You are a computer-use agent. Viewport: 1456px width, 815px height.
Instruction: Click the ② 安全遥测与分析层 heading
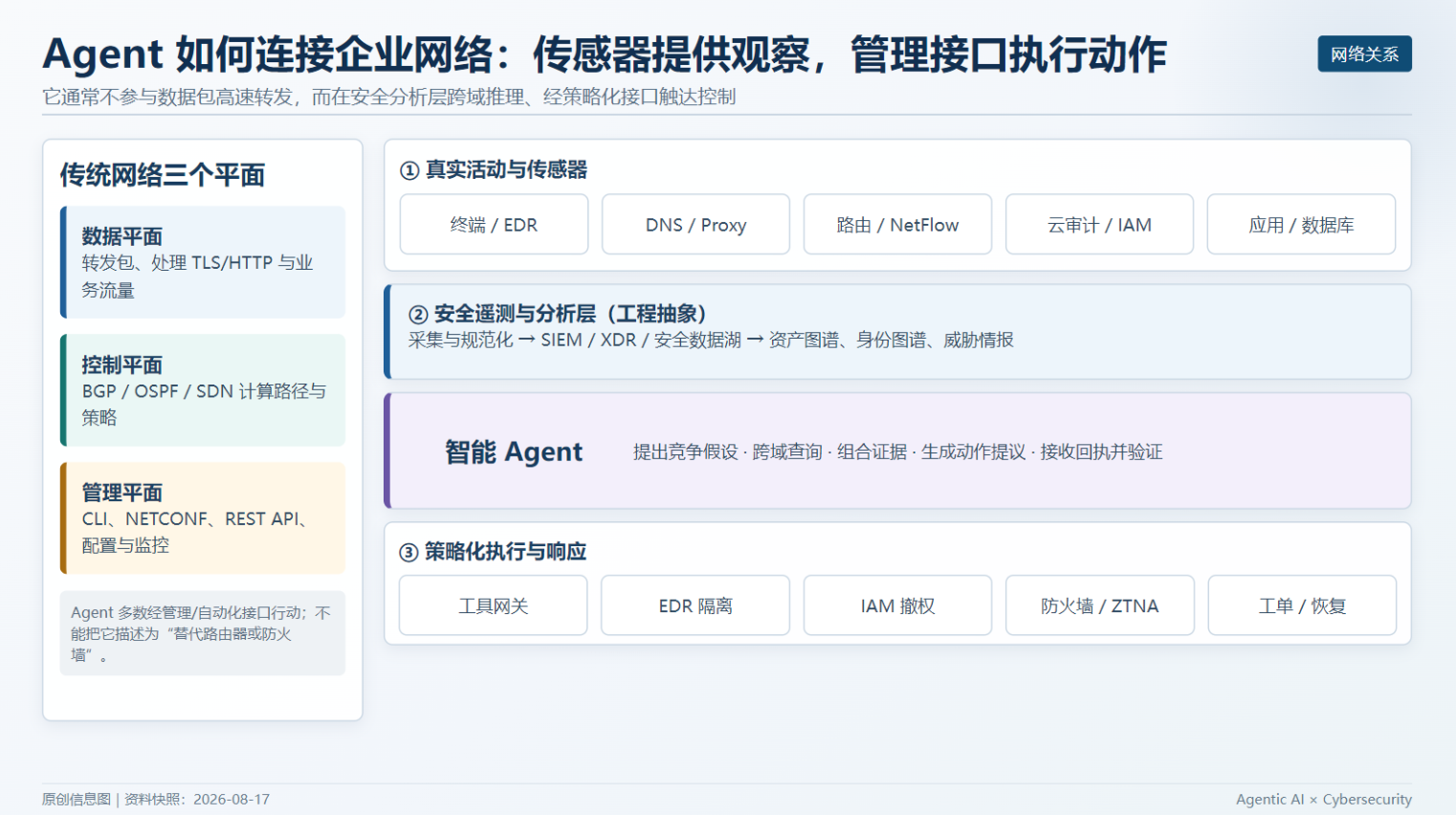[557, 314]
